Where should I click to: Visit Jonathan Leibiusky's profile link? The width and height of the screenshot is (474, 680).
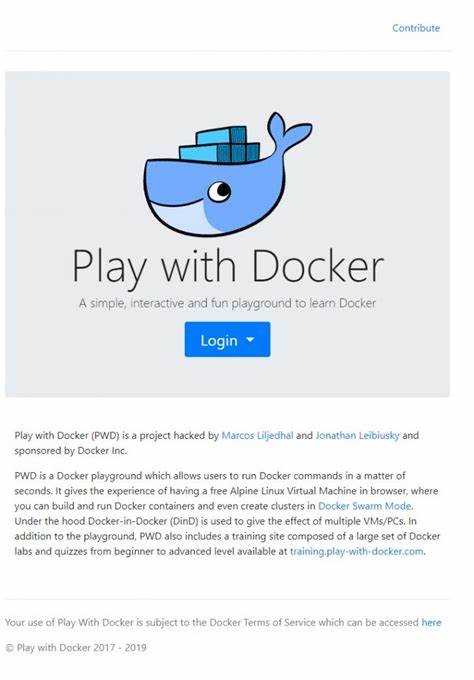tap(357, 435)
